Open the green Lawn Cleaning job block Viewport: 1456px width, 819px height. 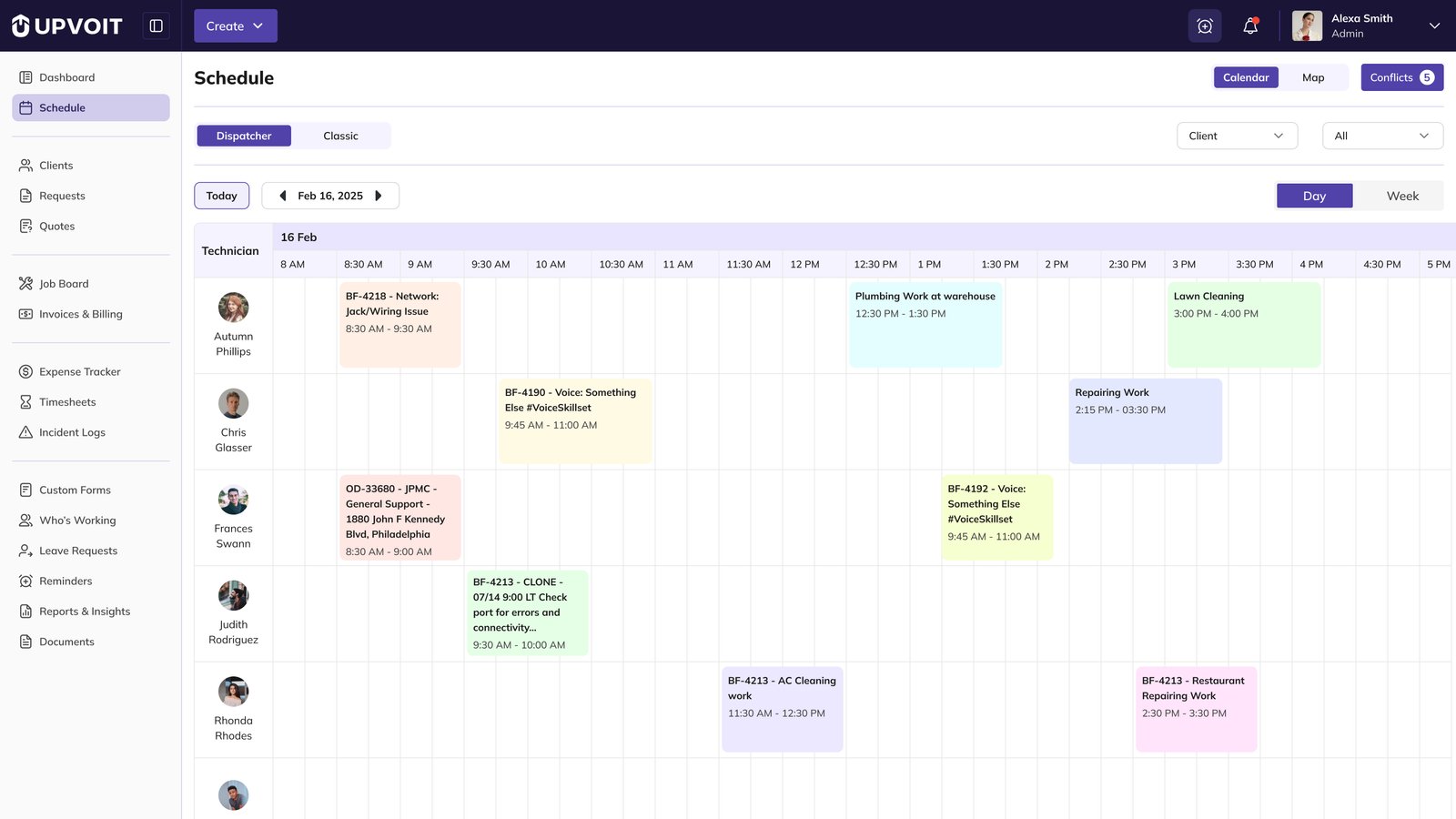[x=1243, y=325]
